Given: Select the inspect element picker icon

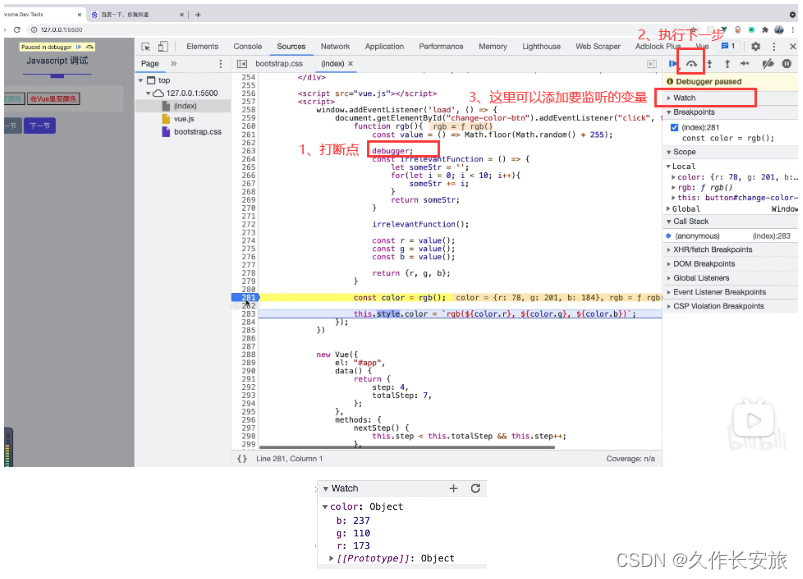Looking at the screenshot, I should [x=146, y=47].
